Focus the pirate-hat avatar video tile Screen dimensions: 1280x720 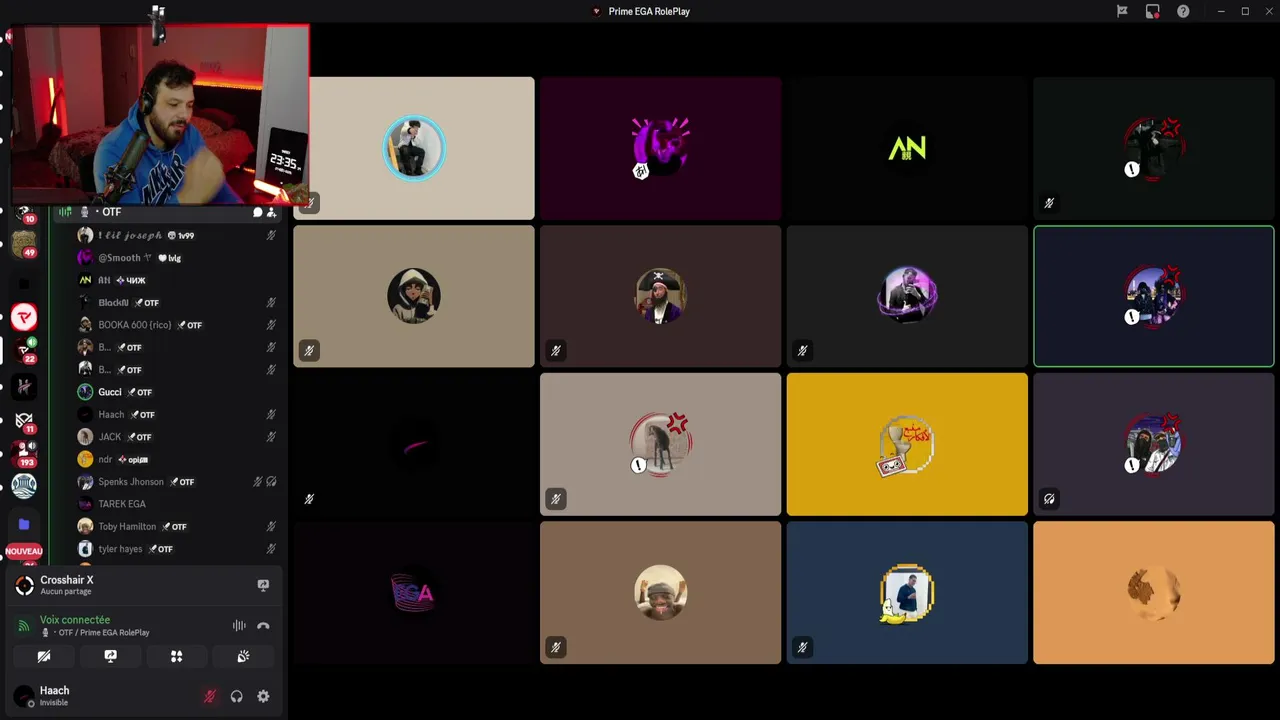tap(660, 296)
